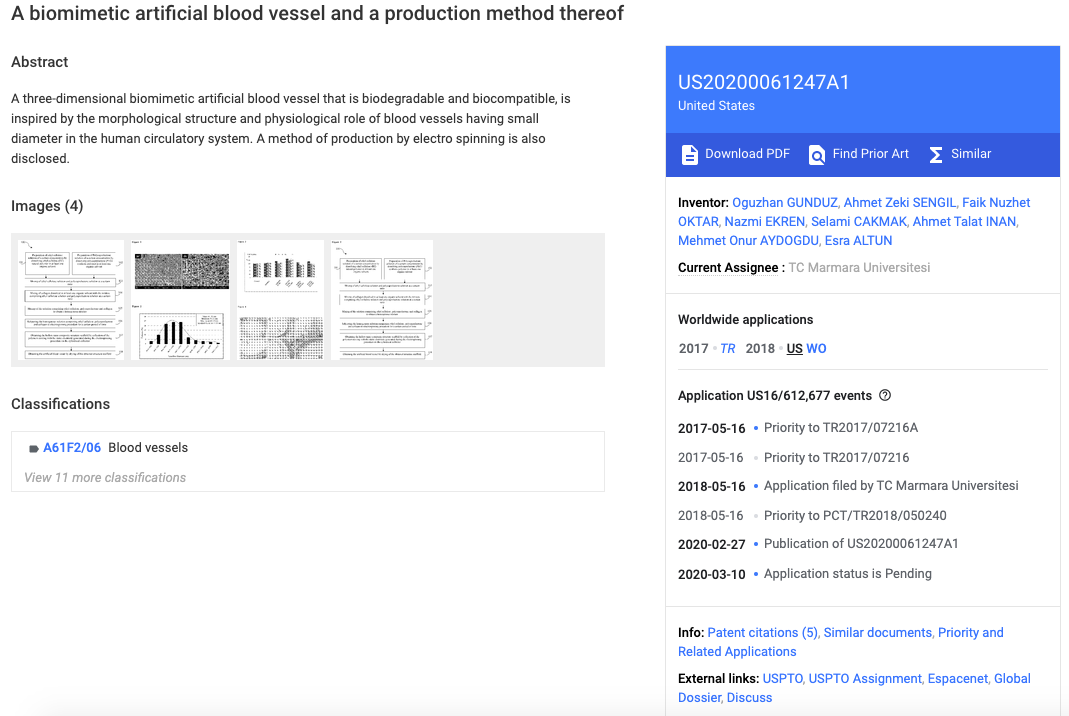Click the tag icon next to A61F2/06
The image size is (1069, 716).
pyautogui.click(x=33, y=449)
